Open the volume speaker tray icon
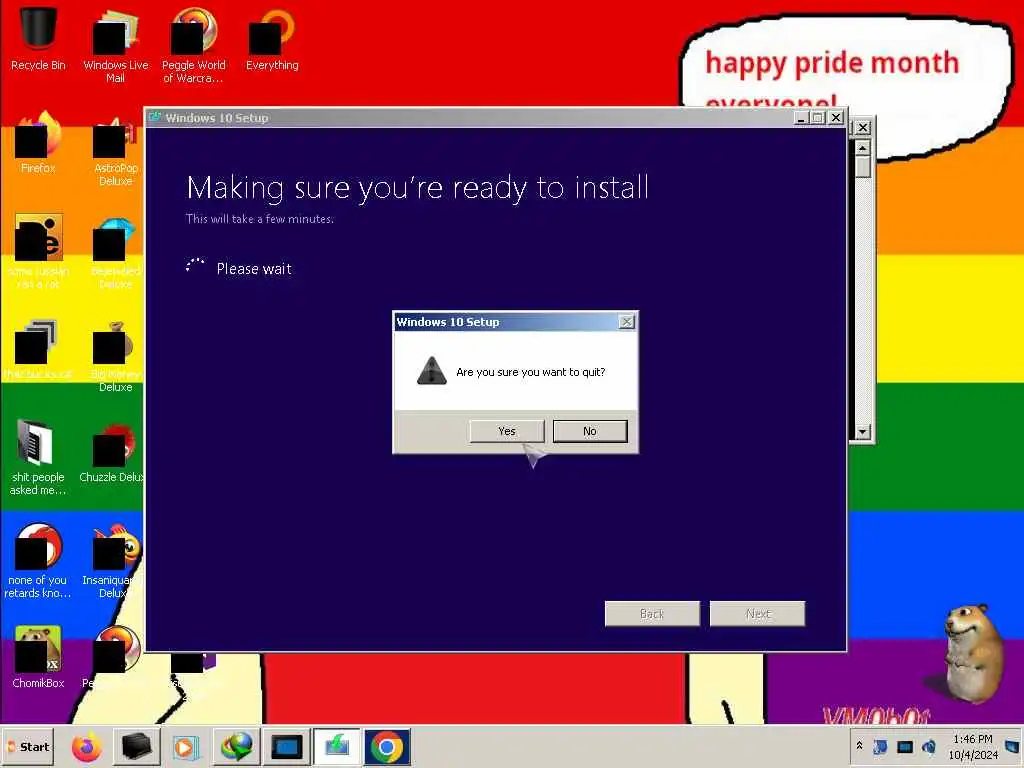Viewport: 1024px width, 768px height. [x=929, y=746]
